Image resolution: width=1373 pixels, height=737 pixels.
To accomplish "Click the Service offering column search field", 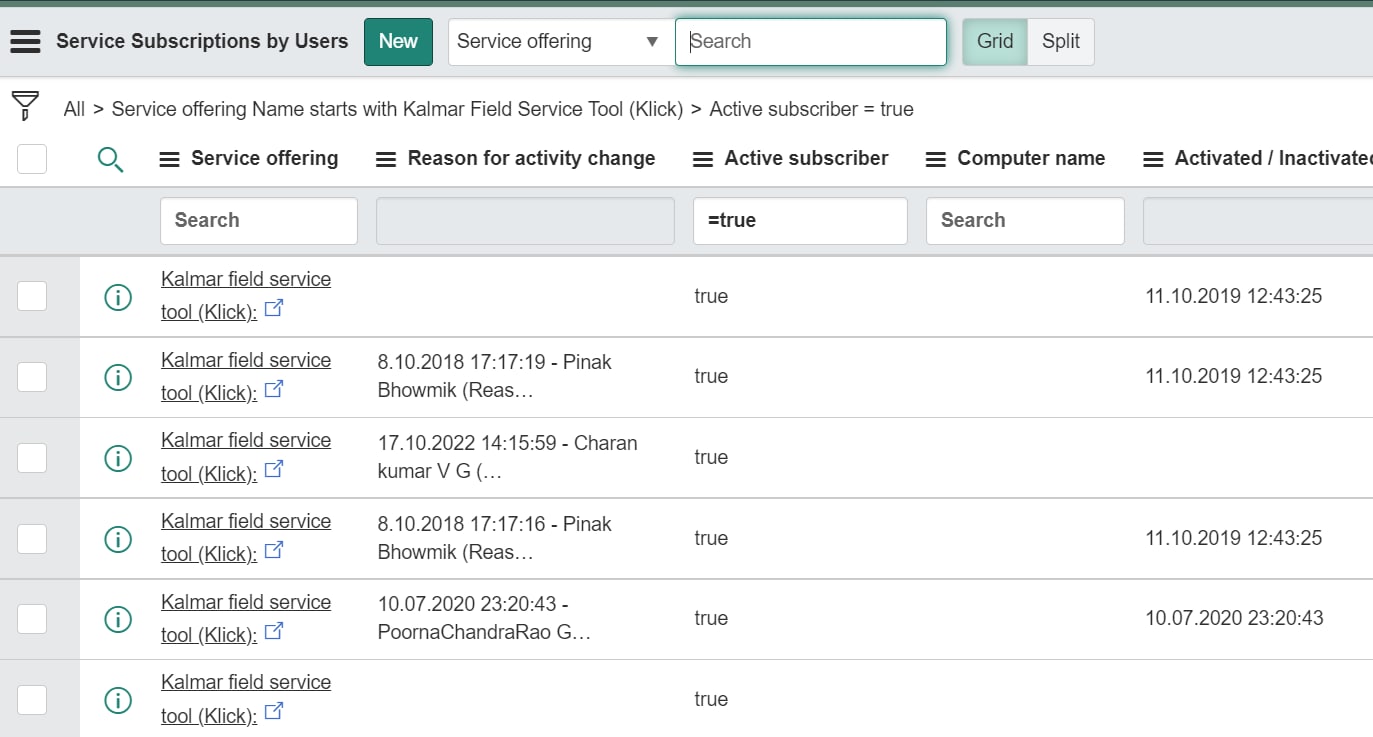I will coord(259,221).
